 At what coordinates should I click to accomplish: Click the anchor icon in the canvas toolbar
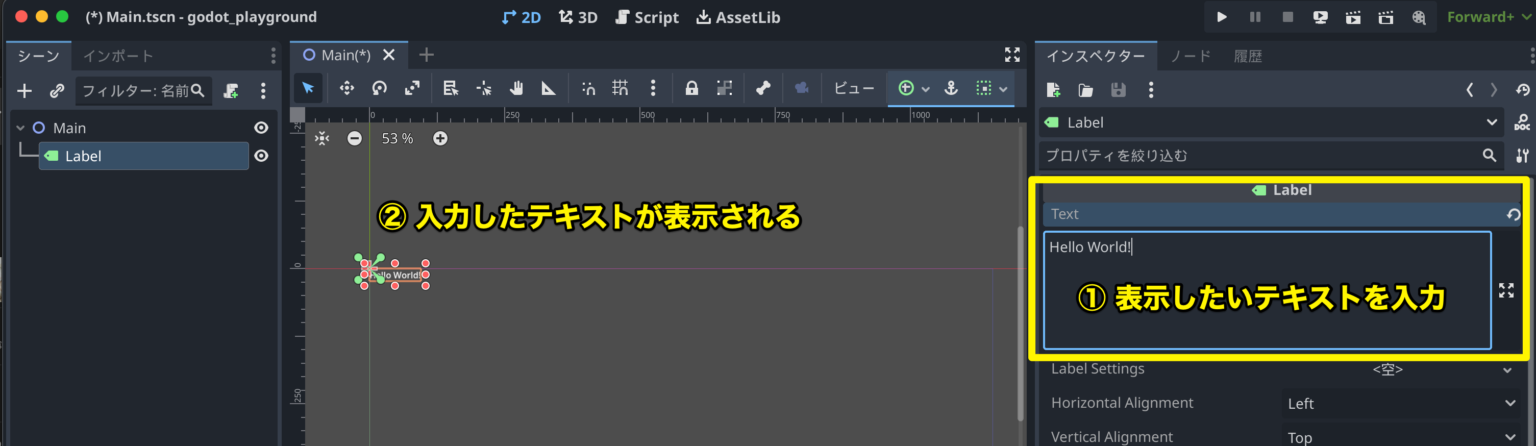(952, 88)
